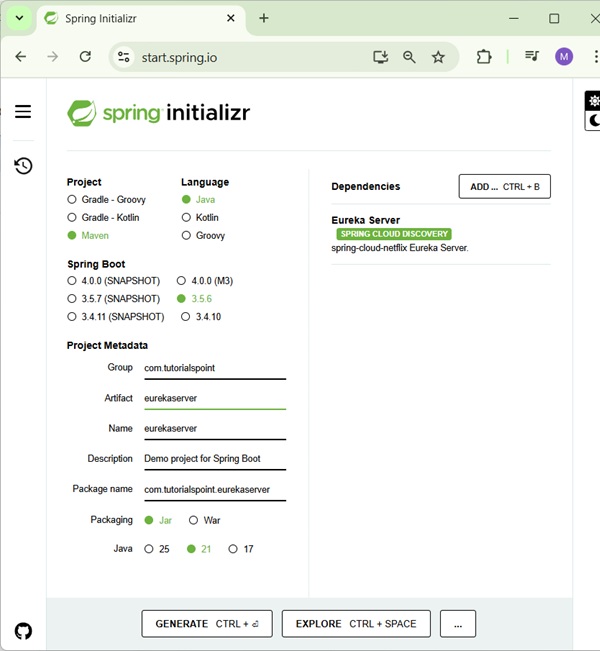Screen dimensions: 600x651
Task: Select Java version 25
Action: pyautogui.click(x=157, y=549)
